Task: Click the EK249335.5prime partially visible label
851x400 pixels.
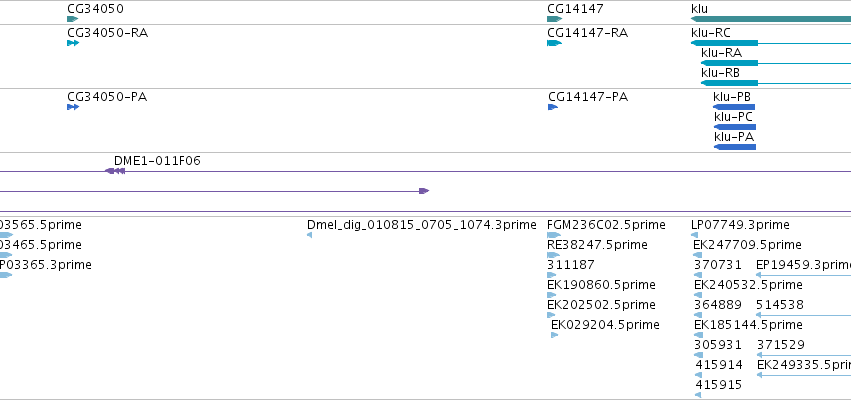Action: [x=804, y=365]
